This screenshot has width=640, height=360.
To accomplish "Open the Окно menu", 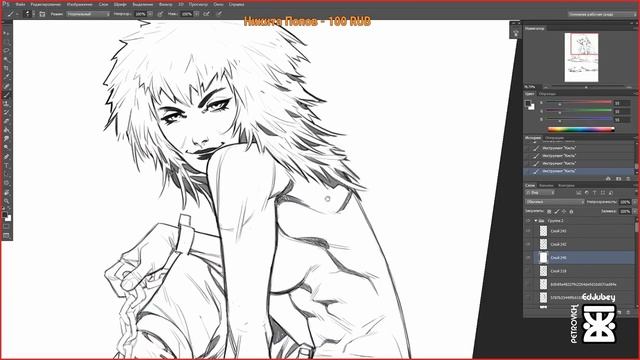I will [218, 4].
